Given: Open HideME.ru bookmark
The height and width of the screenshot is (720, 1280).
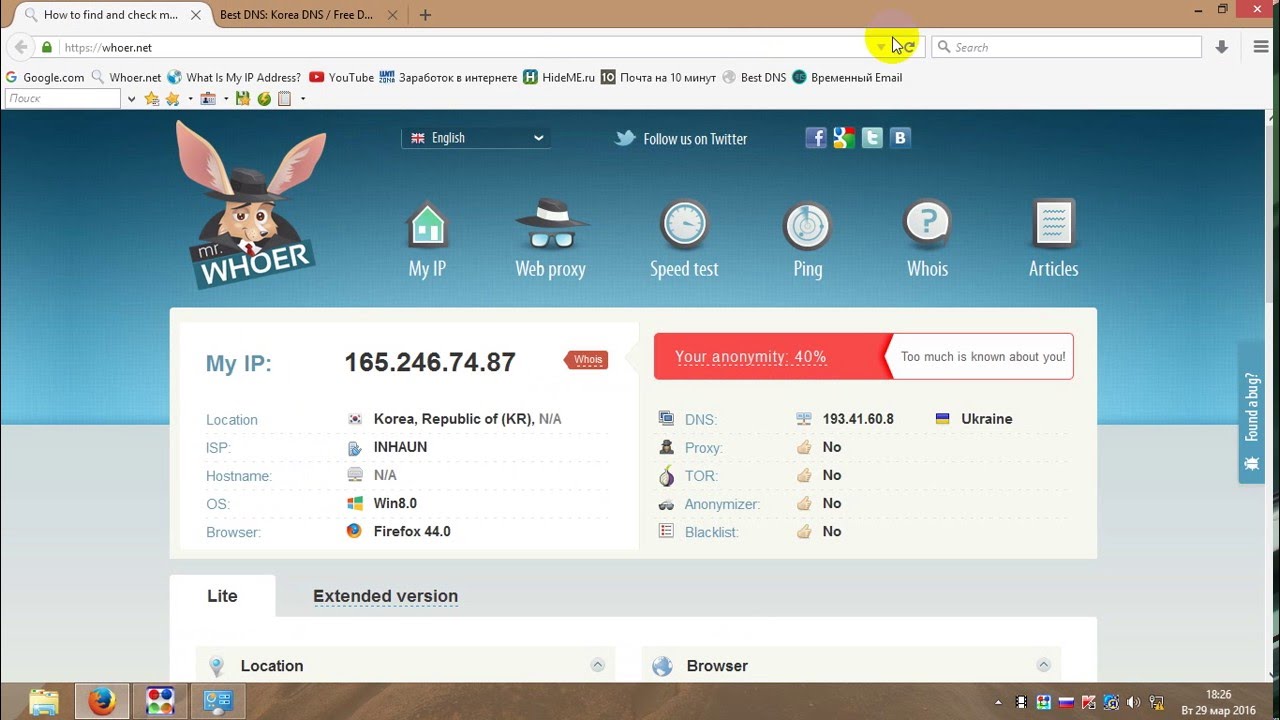Looking at the screenshot, I should coord(559,77).
